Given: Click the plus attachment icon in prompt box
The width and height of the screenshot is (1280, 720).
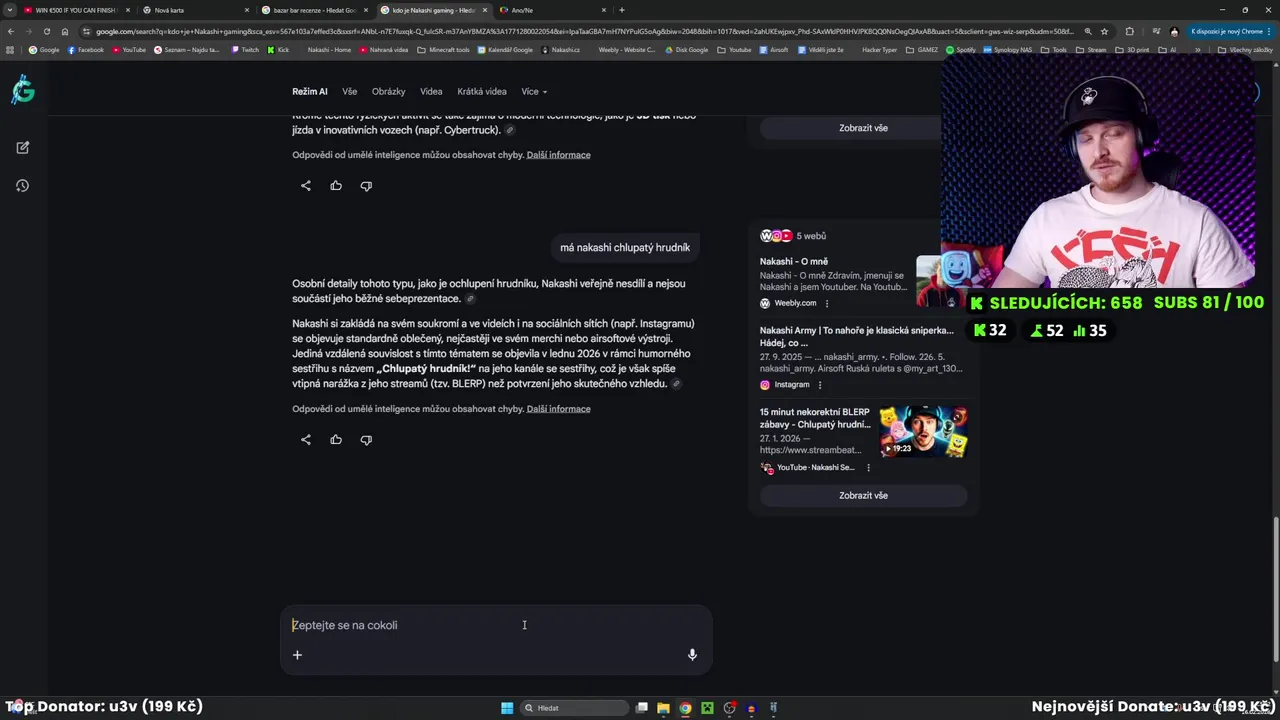Looking at the screenshot, I should pyautogui.click(x=297, y=655).
